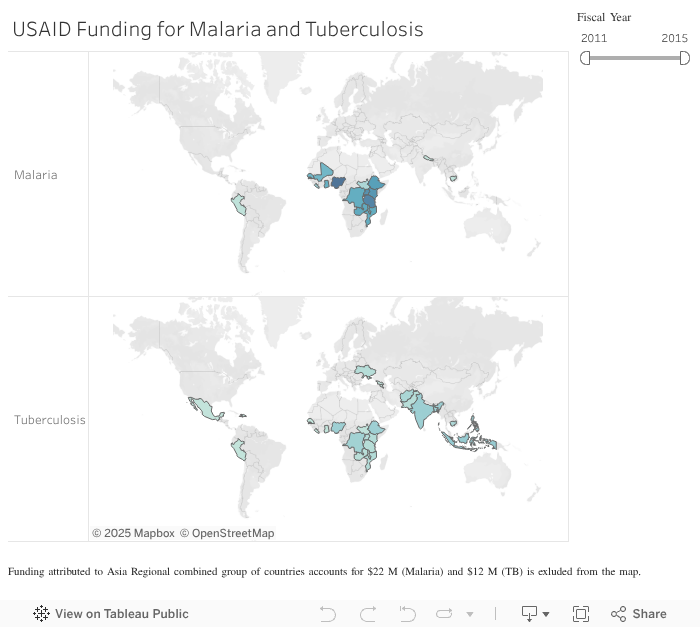Click the 2011 Fiscal Year slider handle
Image resolution: width=700 pixels, height=627 pixels.
585,58
